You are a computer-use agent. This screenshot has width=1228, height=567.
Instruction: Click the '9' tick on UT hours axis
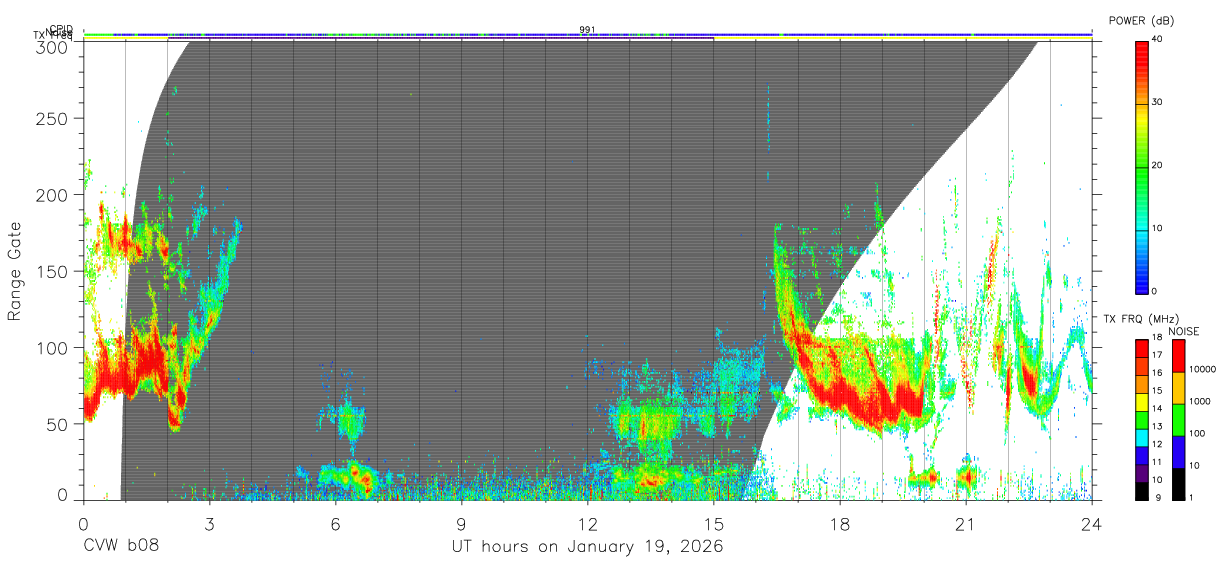[x=461, y=522]
